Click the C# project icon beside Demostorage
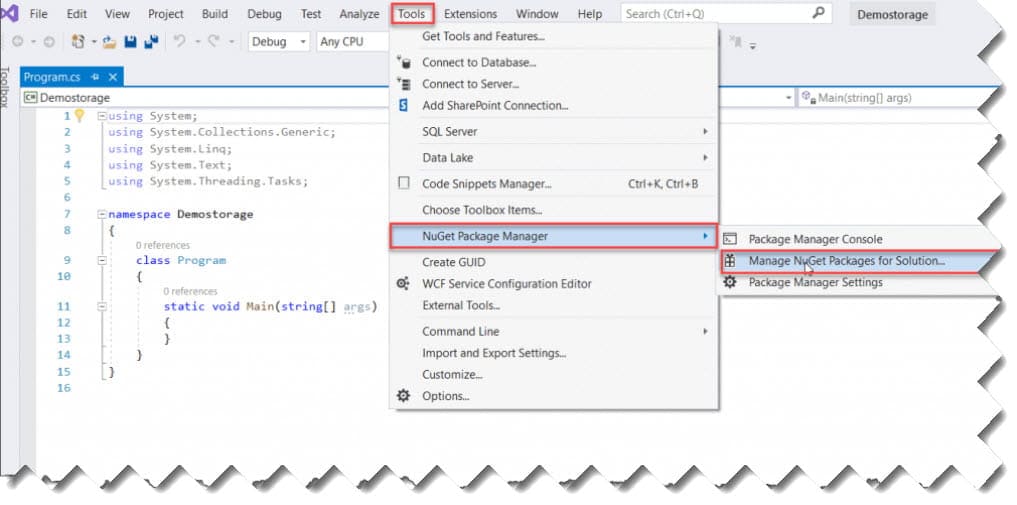Image resolution: width=1017 pixels, height=505 pixels. pyautogui.click(x=30, y=98)
